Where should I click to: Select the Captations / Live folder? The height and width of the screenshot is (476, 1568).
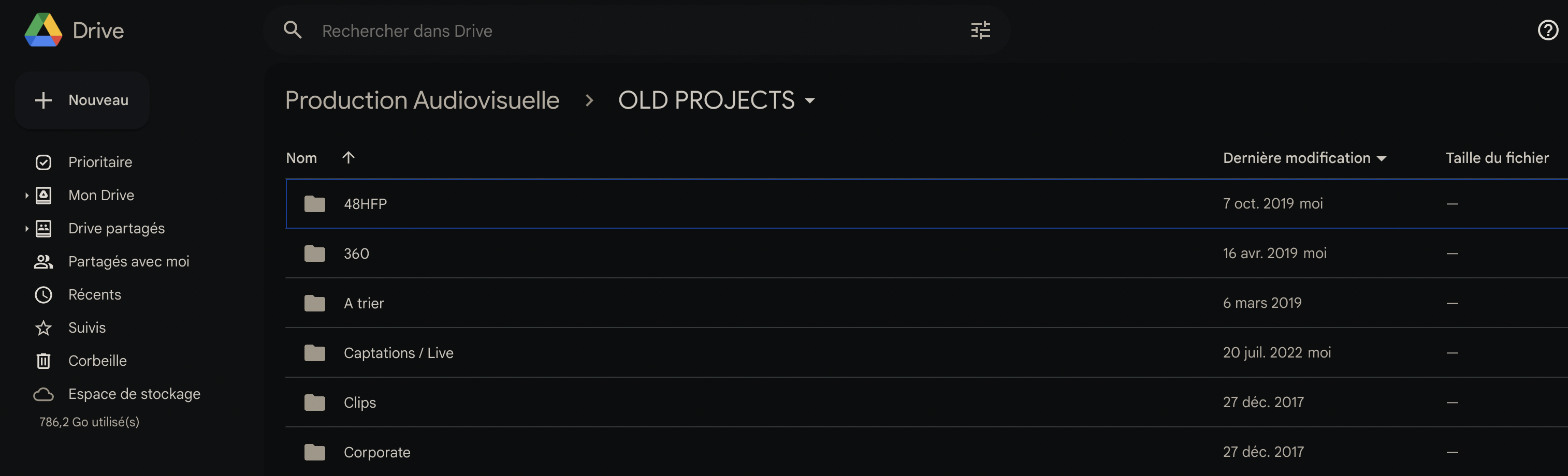(398, 353)
